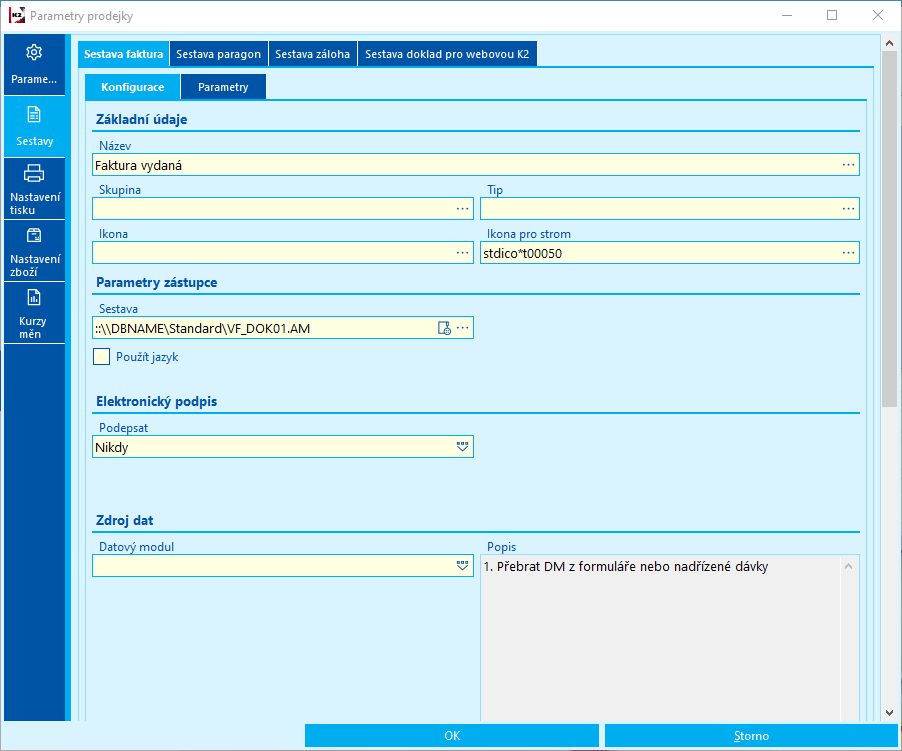The width and height of the screenshot is (902, 751).
Task: Click the Základní údaje section heading
Action: tap(142, 119)
